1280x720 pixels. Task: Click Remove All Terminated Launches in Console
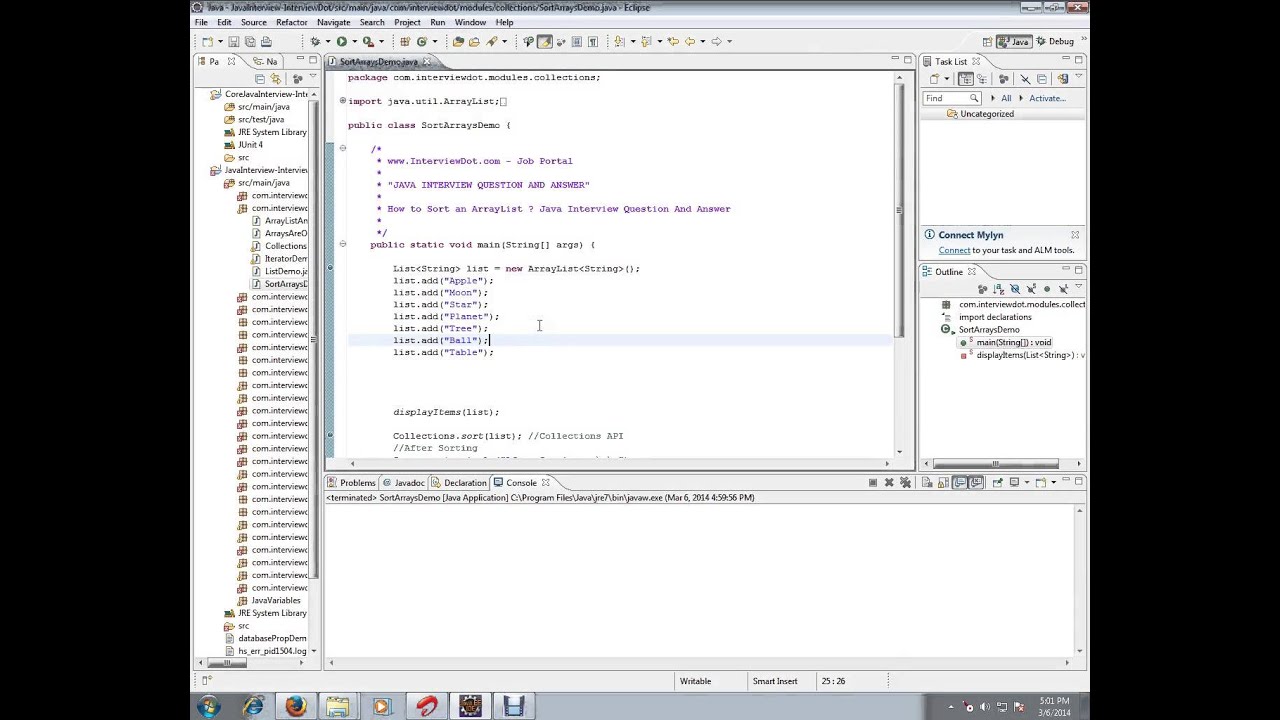[x=905, y=483]
